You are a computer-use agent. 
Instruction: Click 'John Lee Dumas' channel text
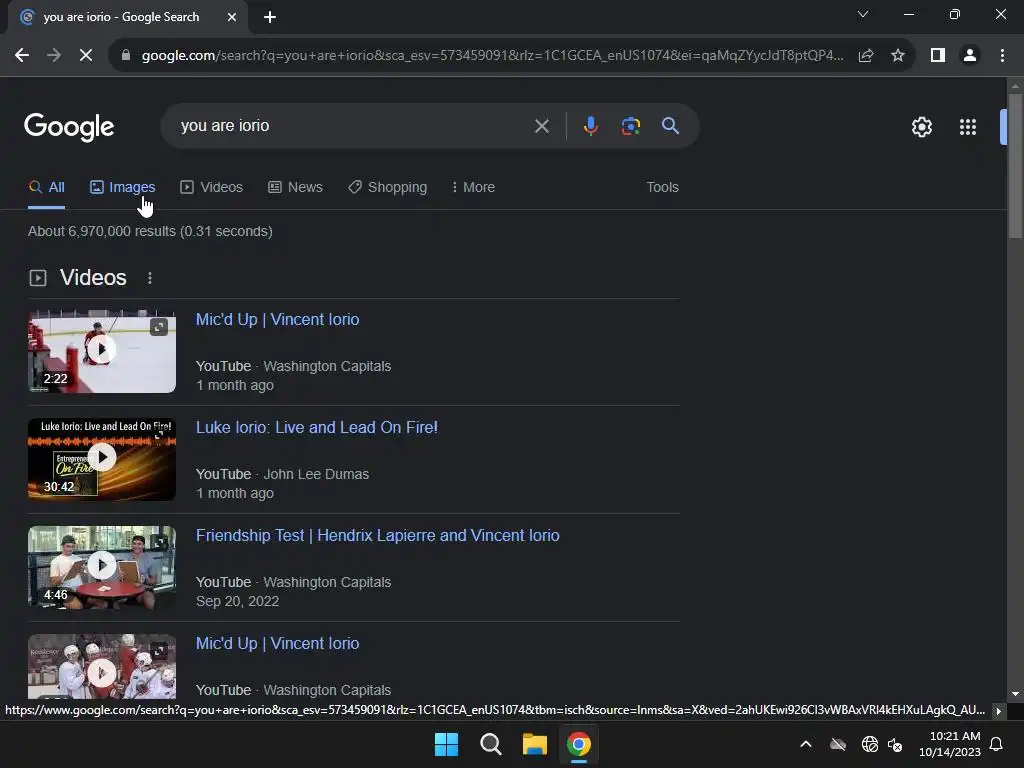[316, 474]
